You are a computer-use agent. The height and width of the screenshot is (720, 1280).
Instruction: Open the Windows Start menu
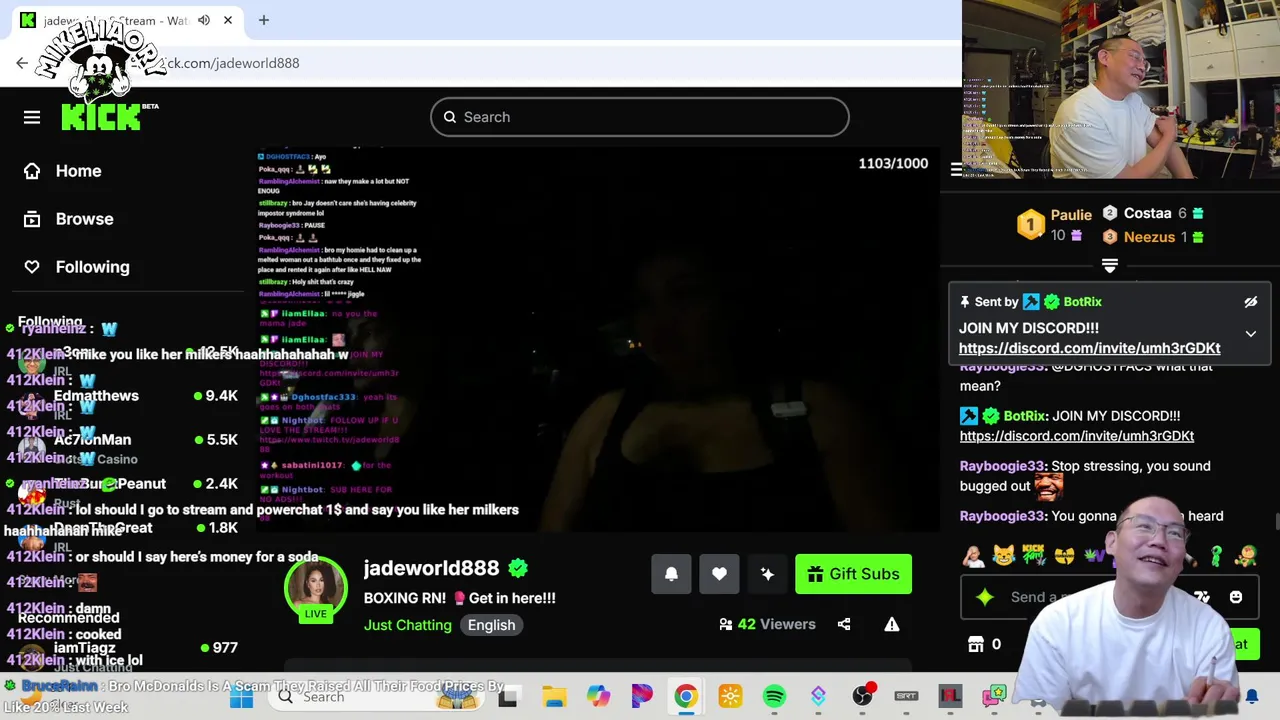click(241, 697)
